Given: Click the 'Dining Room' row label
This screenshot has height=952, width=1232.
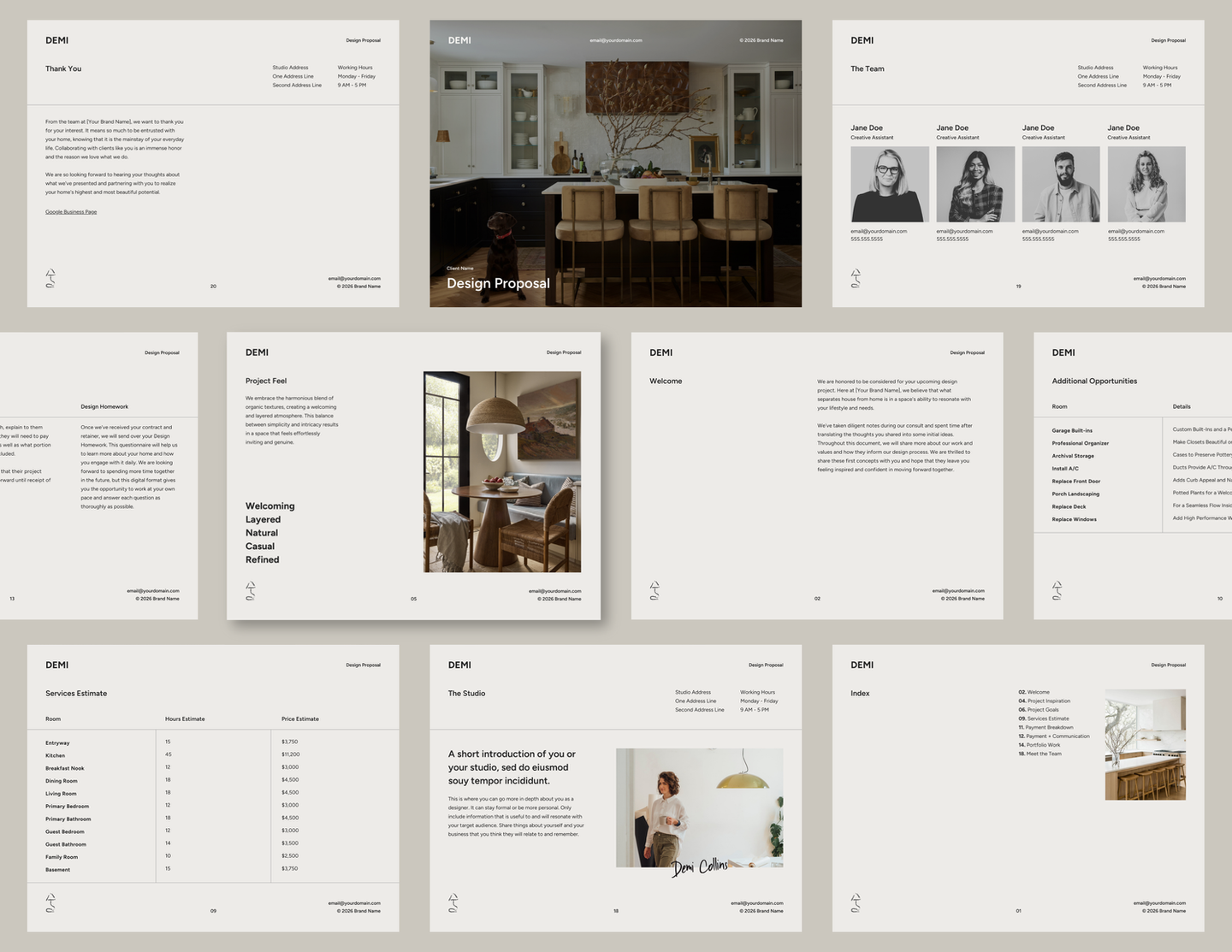Looking at the screenshot, I should (62, 781).
